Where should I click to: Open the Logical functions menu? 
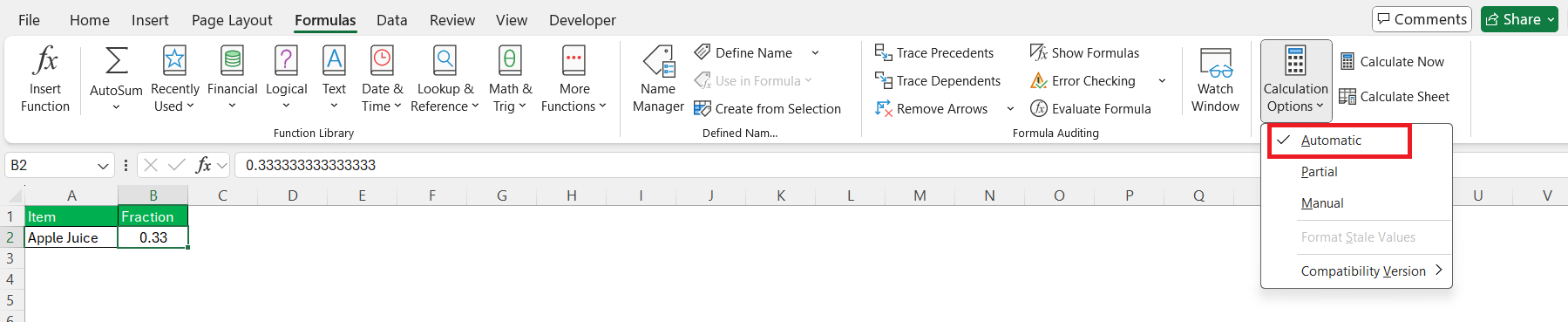click(x=286, y=79)
